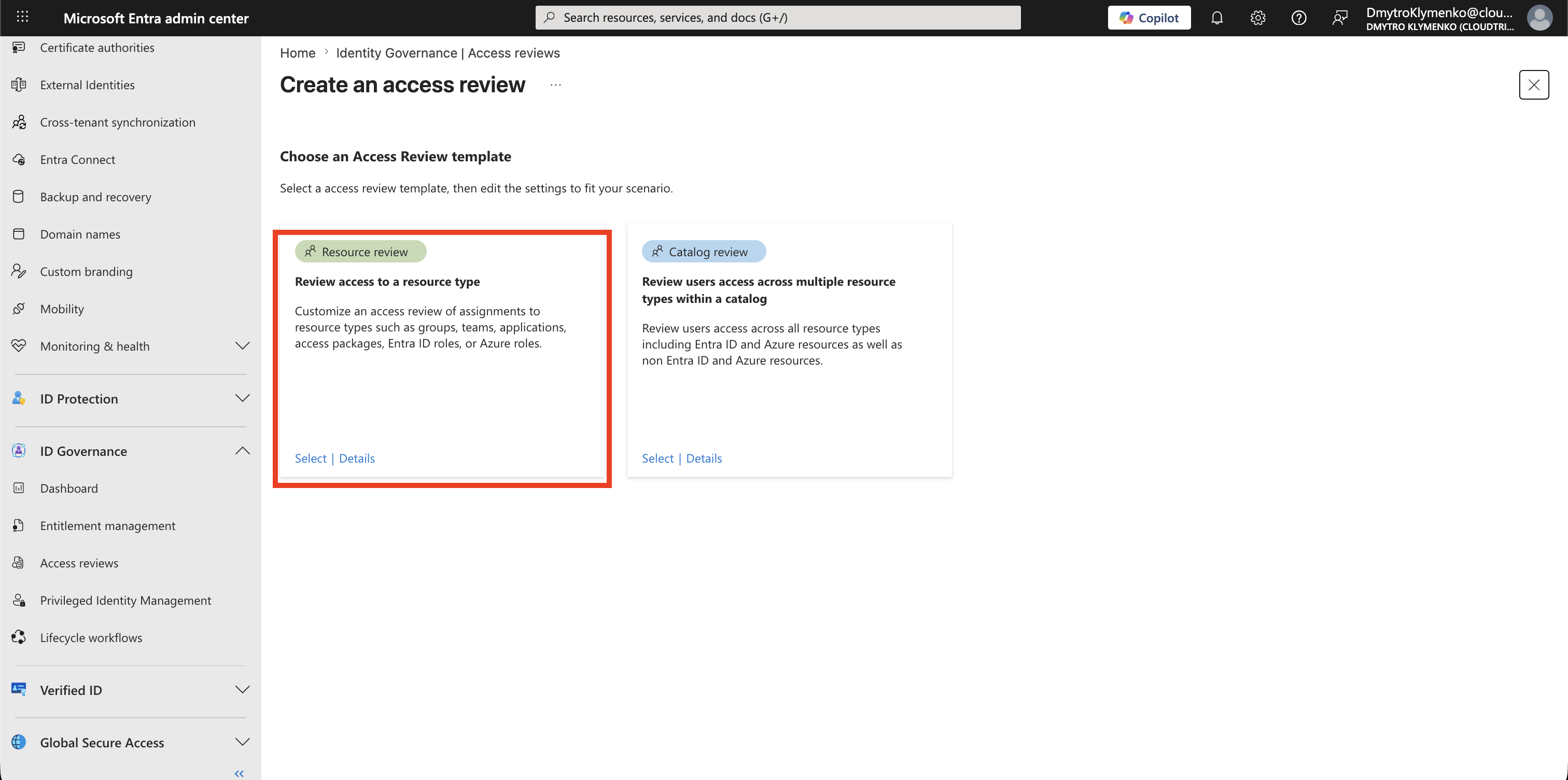
Task: Focus the search resources input field
Action: click(x=778, y=18)
